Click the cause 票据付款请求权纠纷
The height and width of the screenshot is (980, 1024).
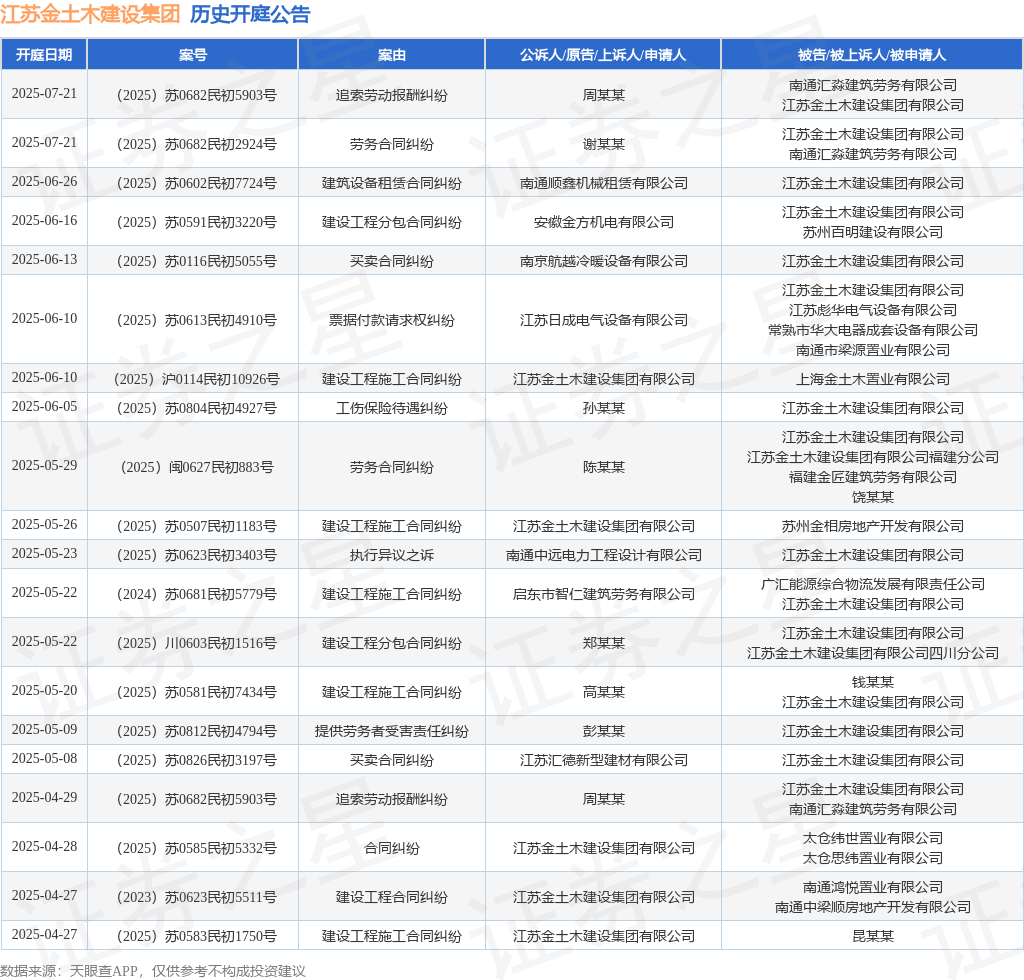tap(392, 321)
